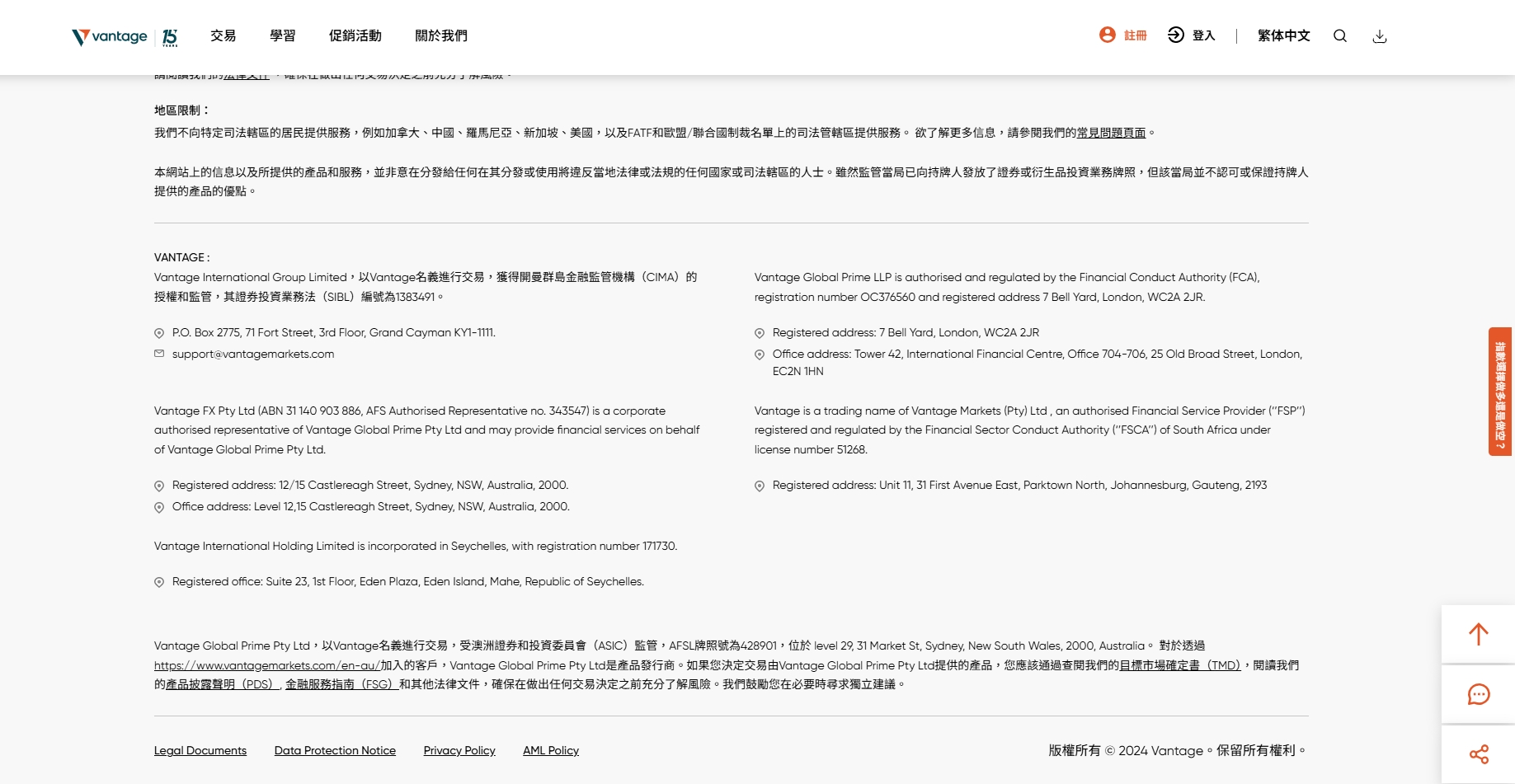This screenshot has width=1515, height=784.
Task: Click the download icon in the header
Action: [x=1379, y=36]
